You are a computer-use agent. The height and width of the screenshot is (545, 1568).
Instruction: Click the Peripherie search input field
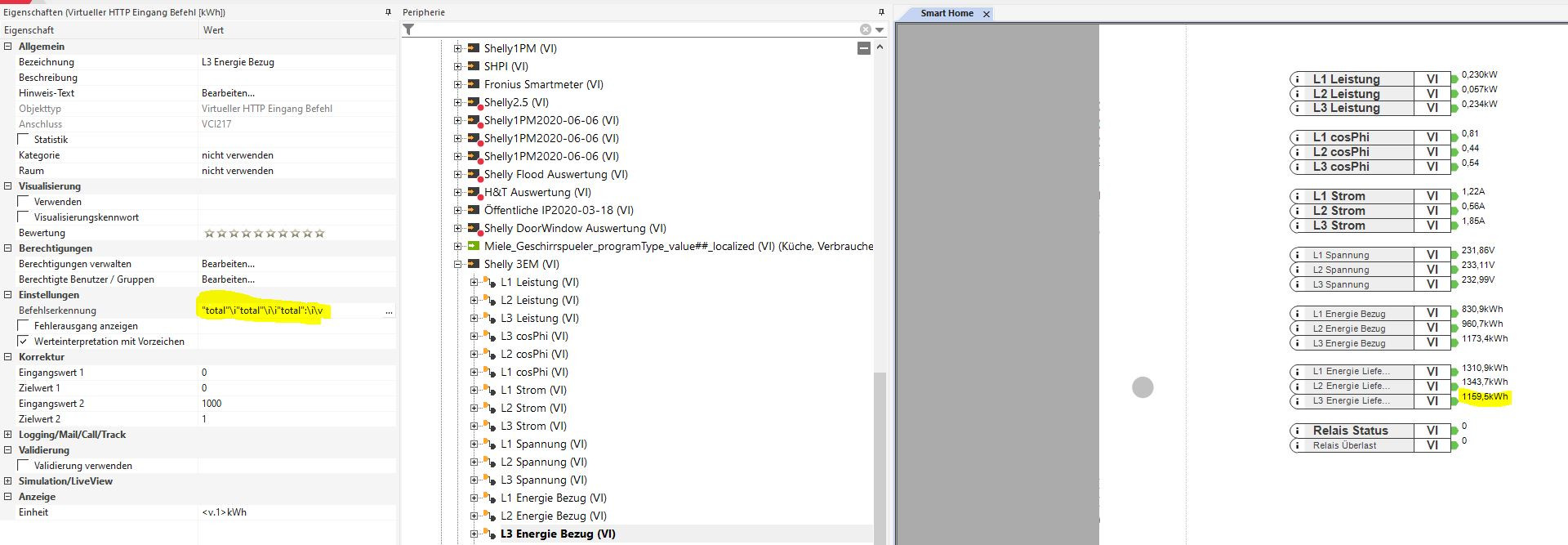click(637, 29)
